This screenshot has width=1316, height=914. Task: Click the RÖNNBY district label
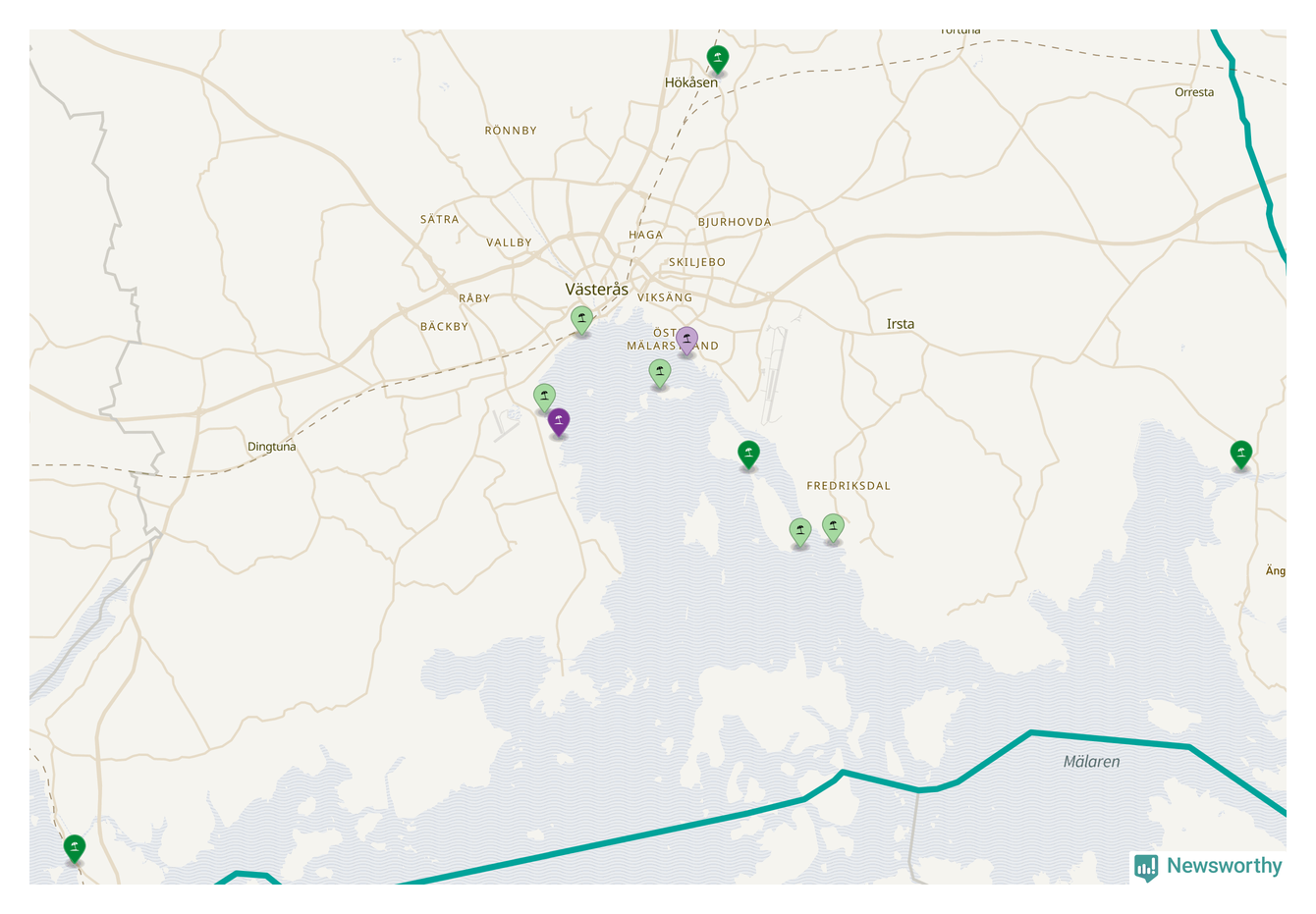[x=511, y=131]
